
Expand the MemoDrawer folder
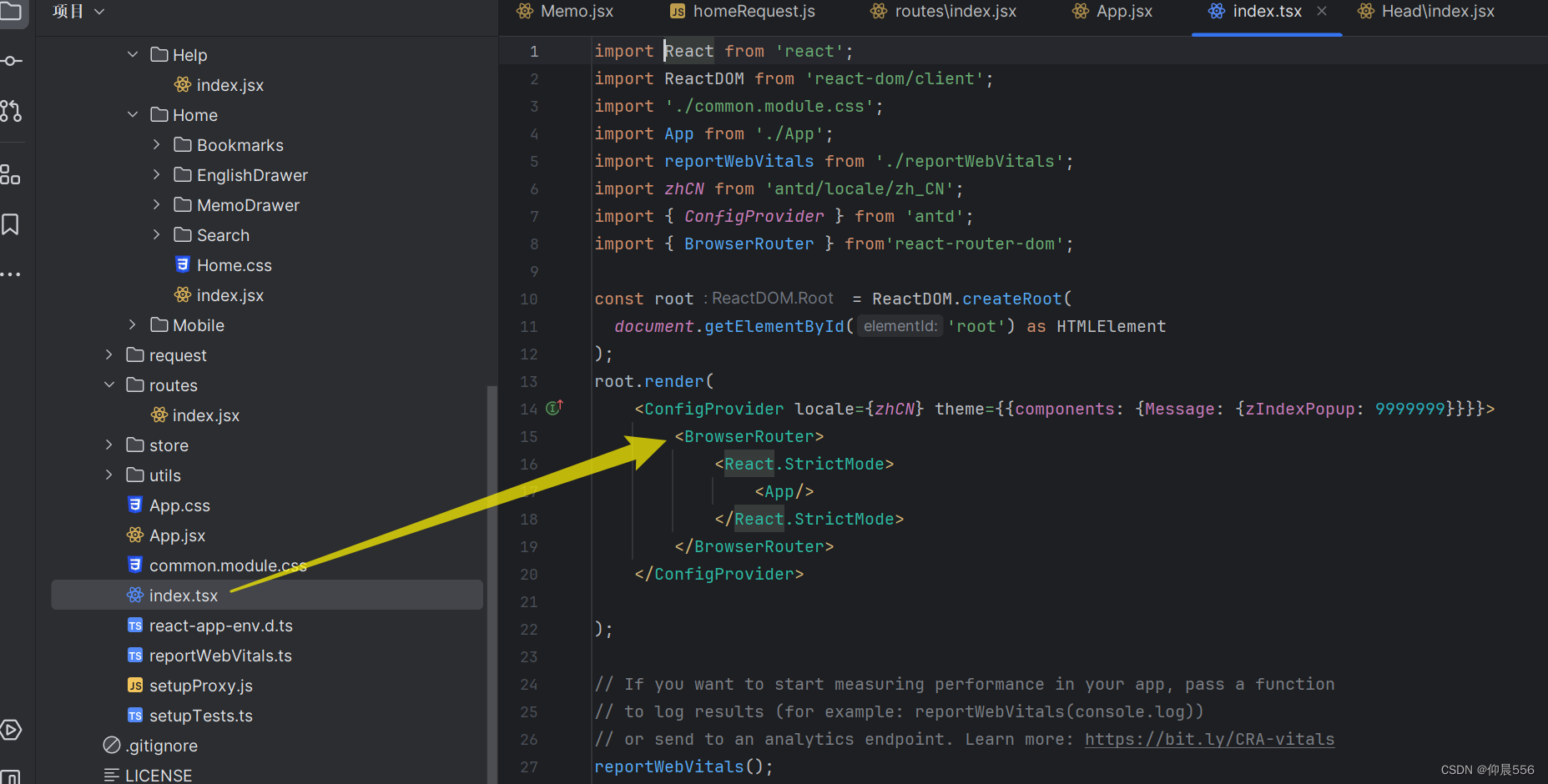[156, 204]
